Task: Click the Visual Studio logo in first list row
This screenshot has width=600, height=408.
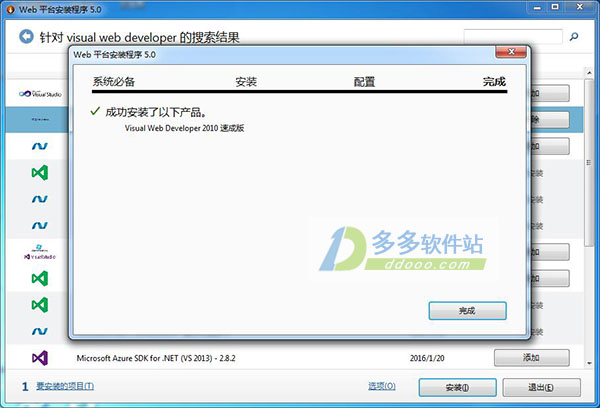Action: (40, 93)
